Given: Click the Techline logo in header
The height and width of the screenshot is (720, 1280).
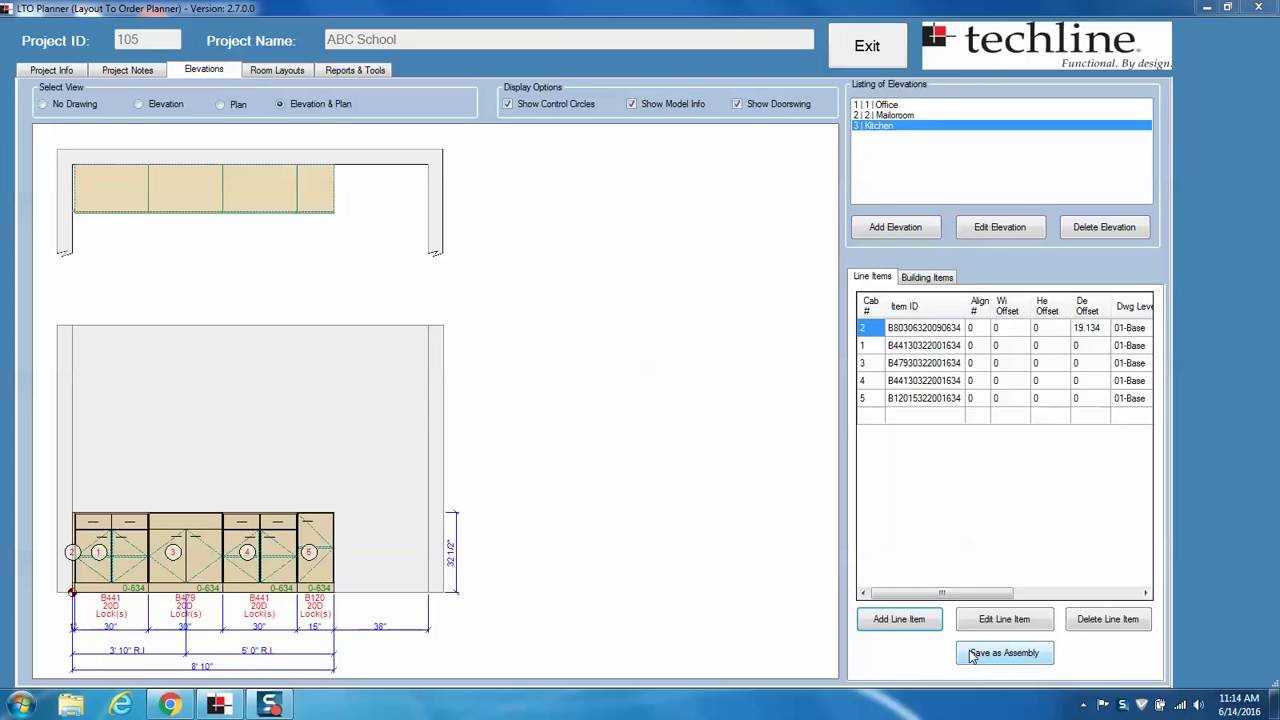Looking at the screenshot, I should (1046, 46).
